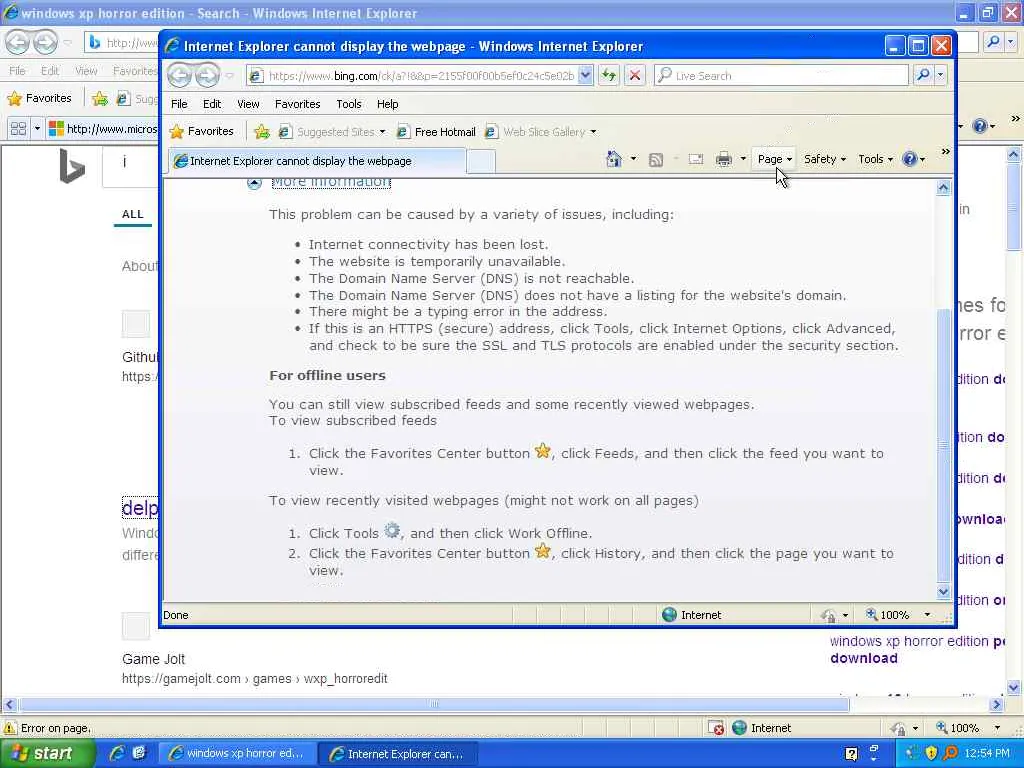
Task: Click the 100% zoom level in the background window's status bar
Action: tap(965, 728)
